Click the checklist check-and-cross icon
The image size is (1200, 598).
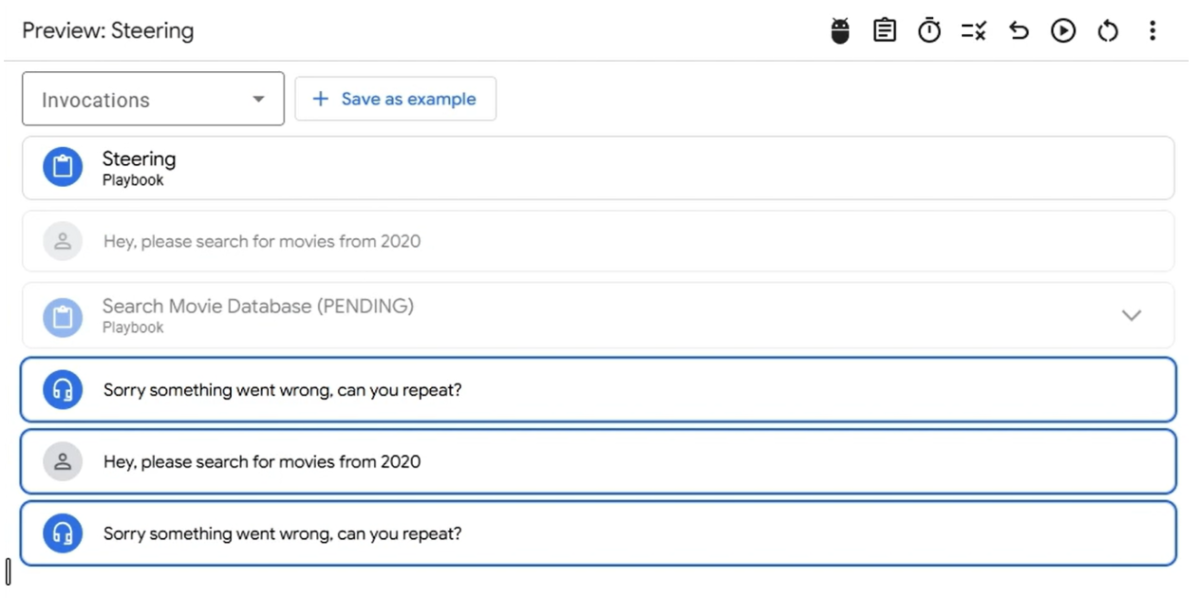click(973, 31)
